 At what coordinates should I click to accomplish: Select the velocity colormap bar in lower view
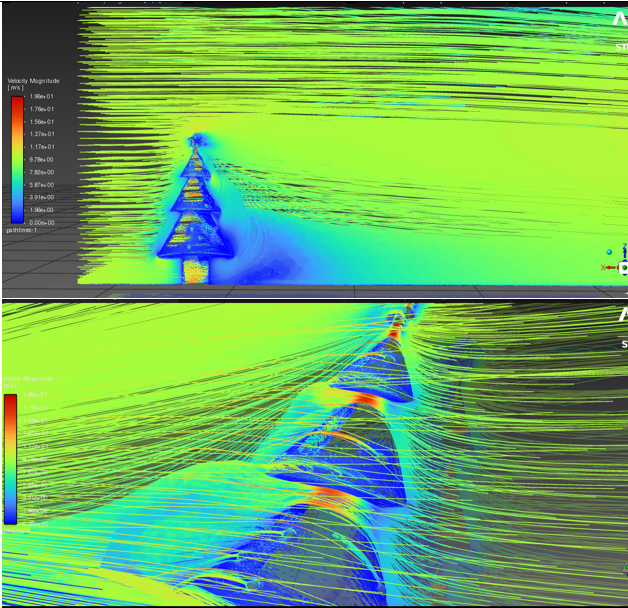tap(10, 459)
